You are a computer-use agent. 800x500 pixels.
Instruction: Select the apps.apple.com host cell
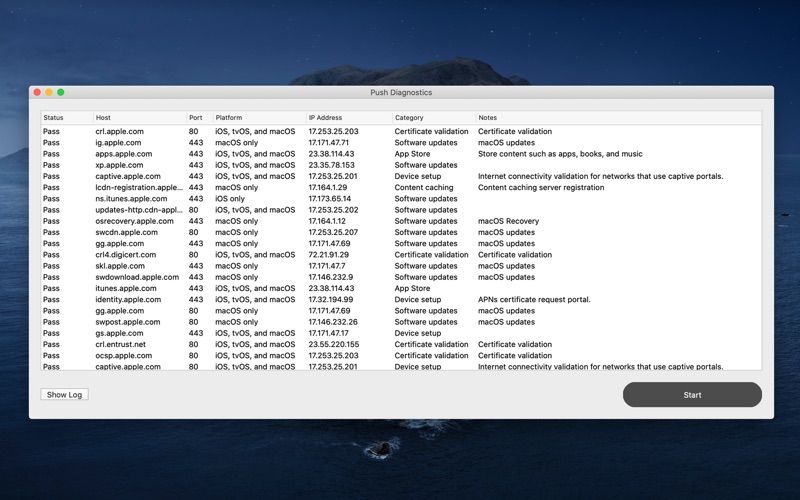[x=123, y=154]
